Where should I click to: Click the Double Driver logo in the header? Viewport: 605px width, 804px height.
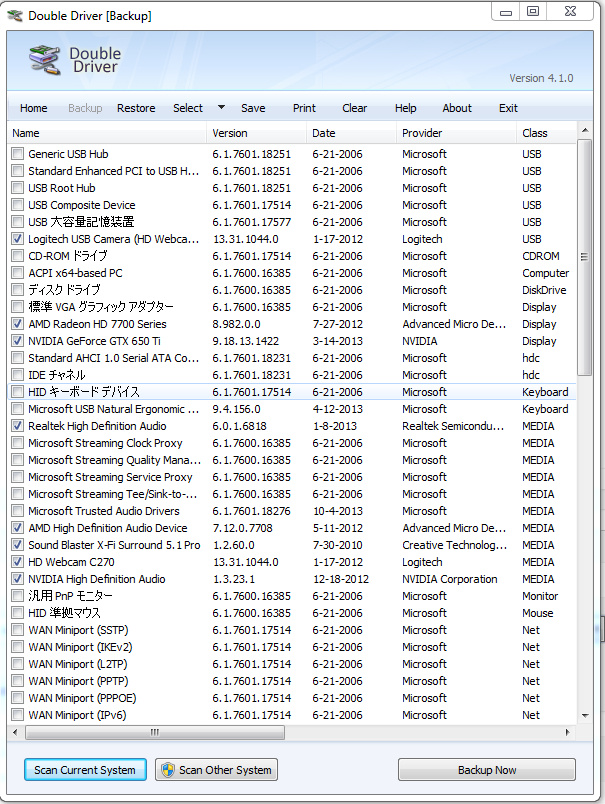(x=45, y=60)
